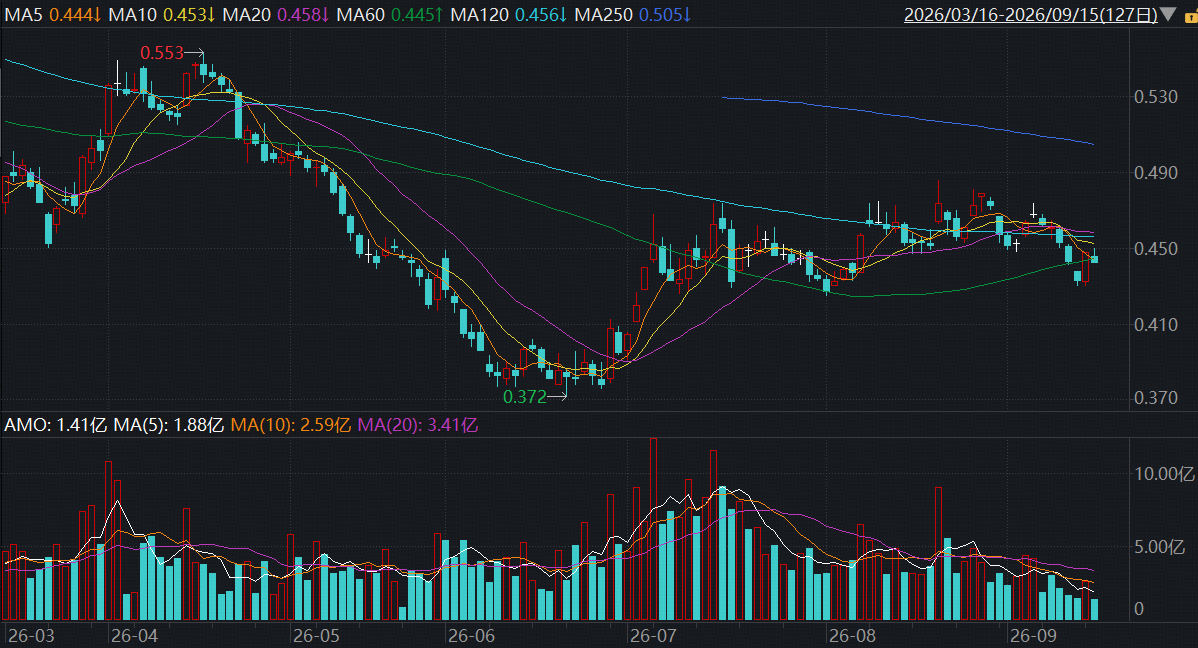Click the MA60 0.445 indicator label
Screen dimensions: 1198x648
390,15
